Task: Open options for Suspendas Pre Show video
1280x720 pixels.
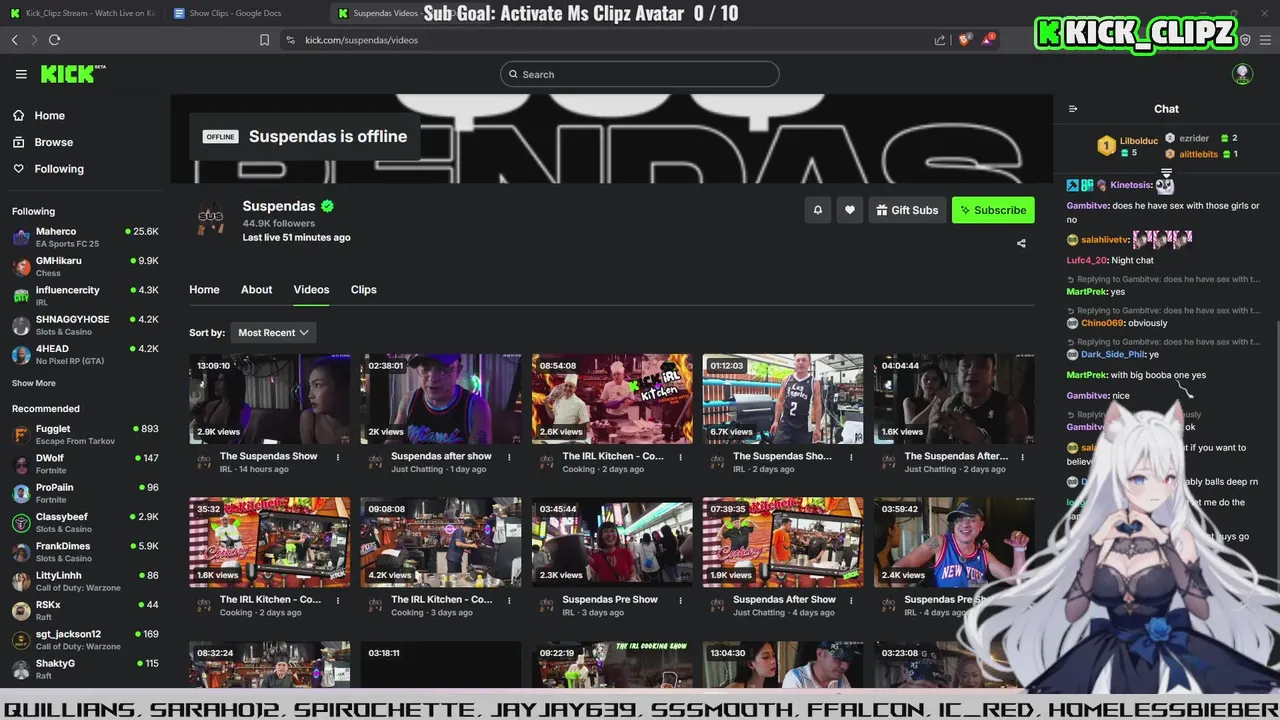Action: [x=680, y=601]
